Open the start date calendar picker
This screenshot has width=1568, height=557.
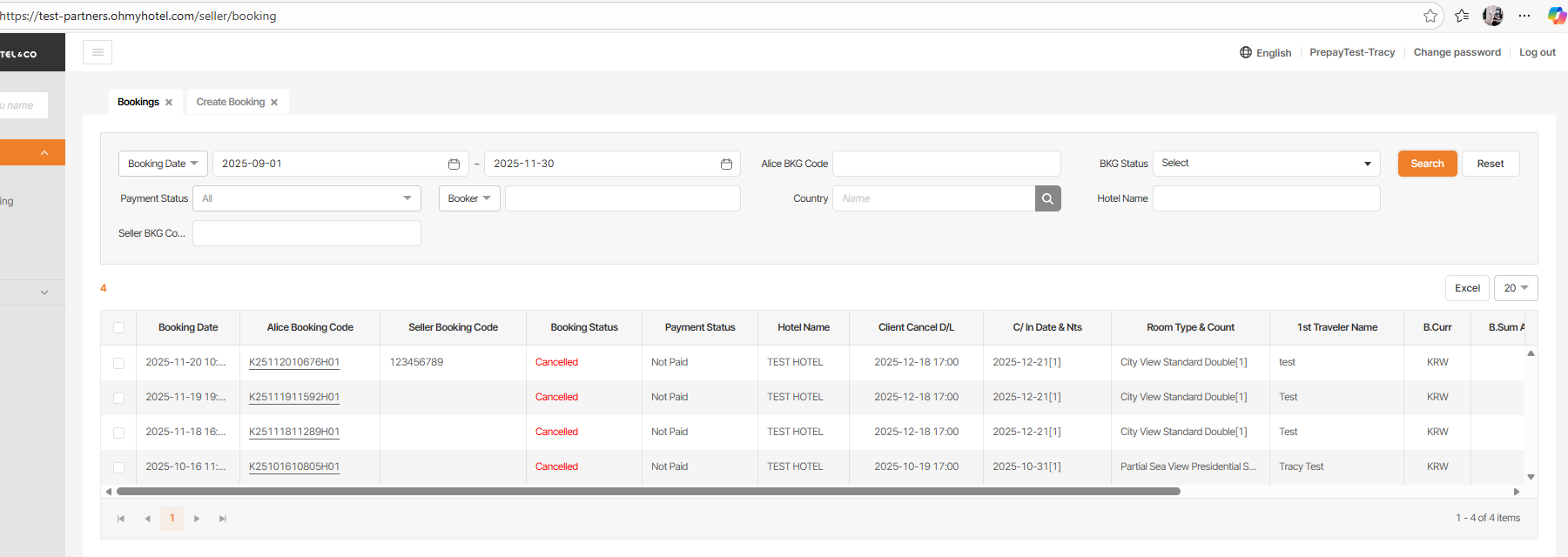tap(454, 164)
